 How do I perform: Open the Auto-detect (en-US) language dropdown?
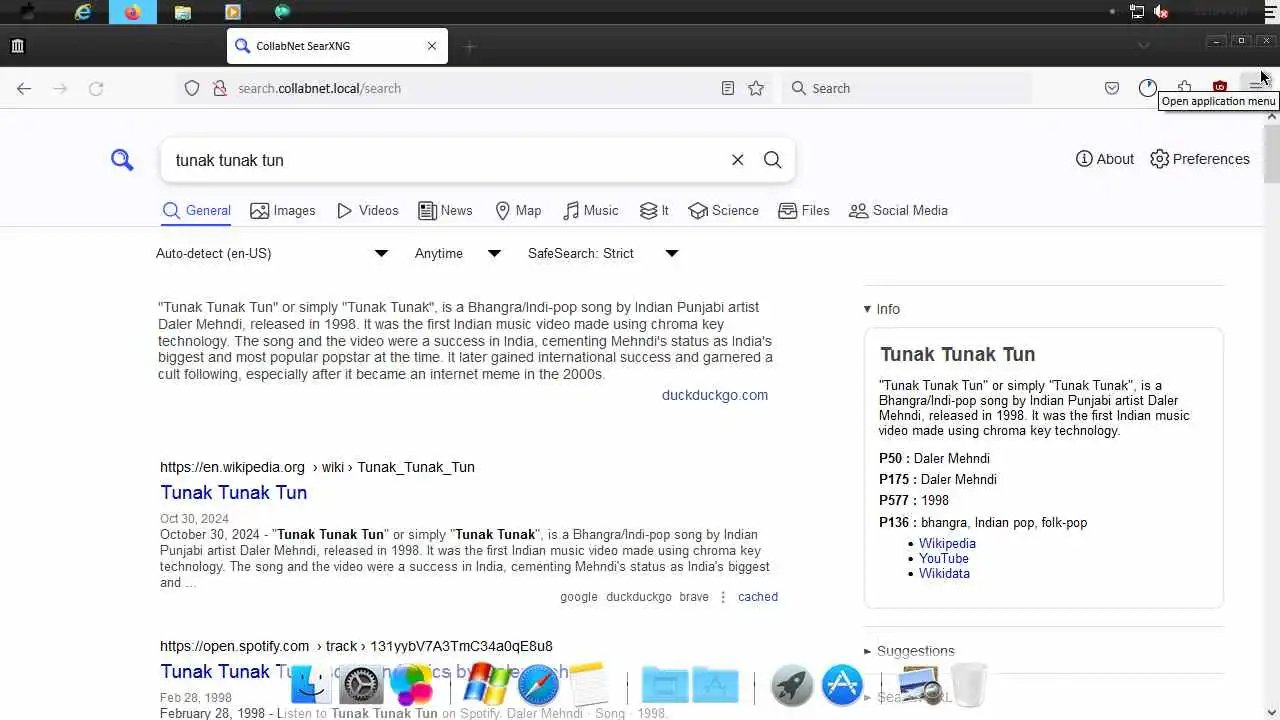[x=272, y=253]
